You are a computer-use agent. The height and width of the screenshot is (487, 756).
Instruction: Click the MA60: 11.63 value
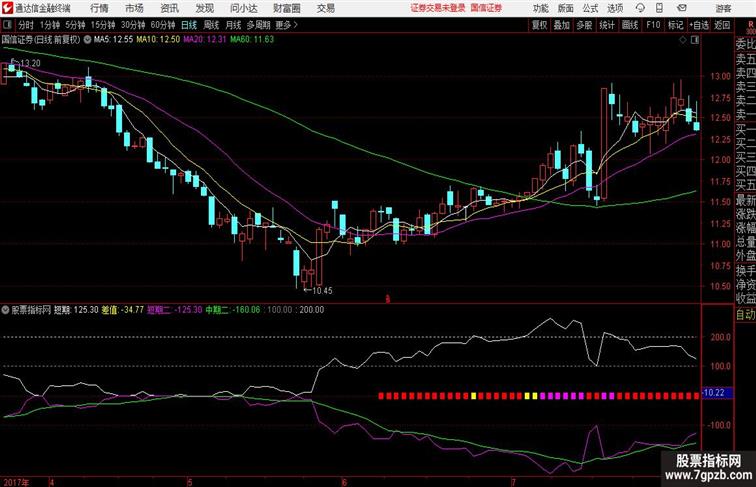point(252,40)
